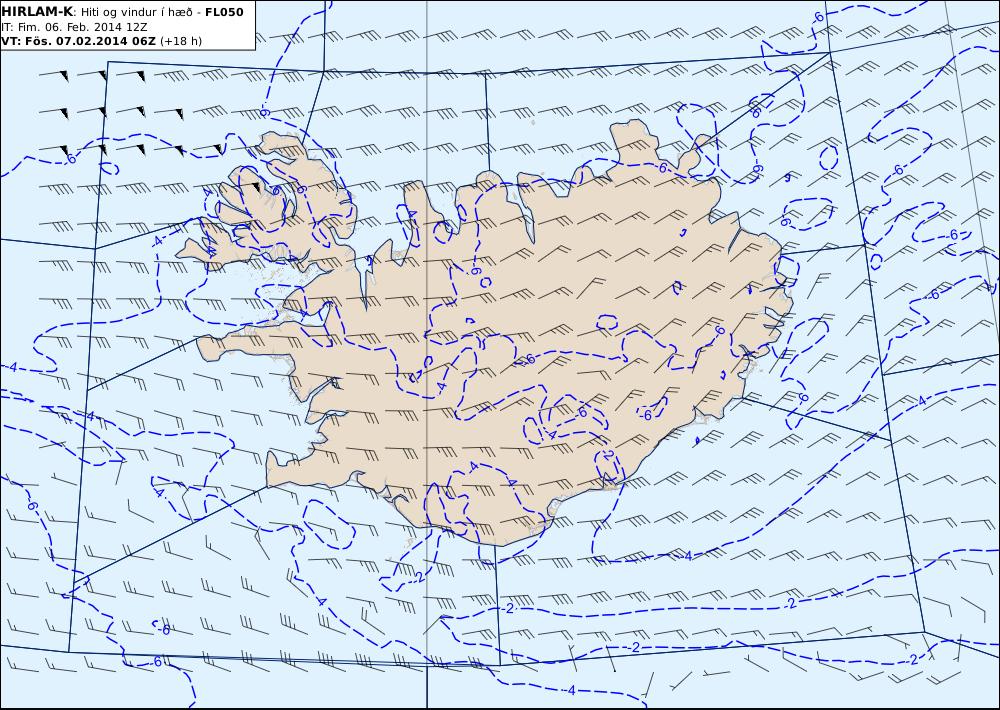The height and width of the screenshot is (710, 1000).
Task: Select the FL050 flight level label
Action: coord(224,12)
